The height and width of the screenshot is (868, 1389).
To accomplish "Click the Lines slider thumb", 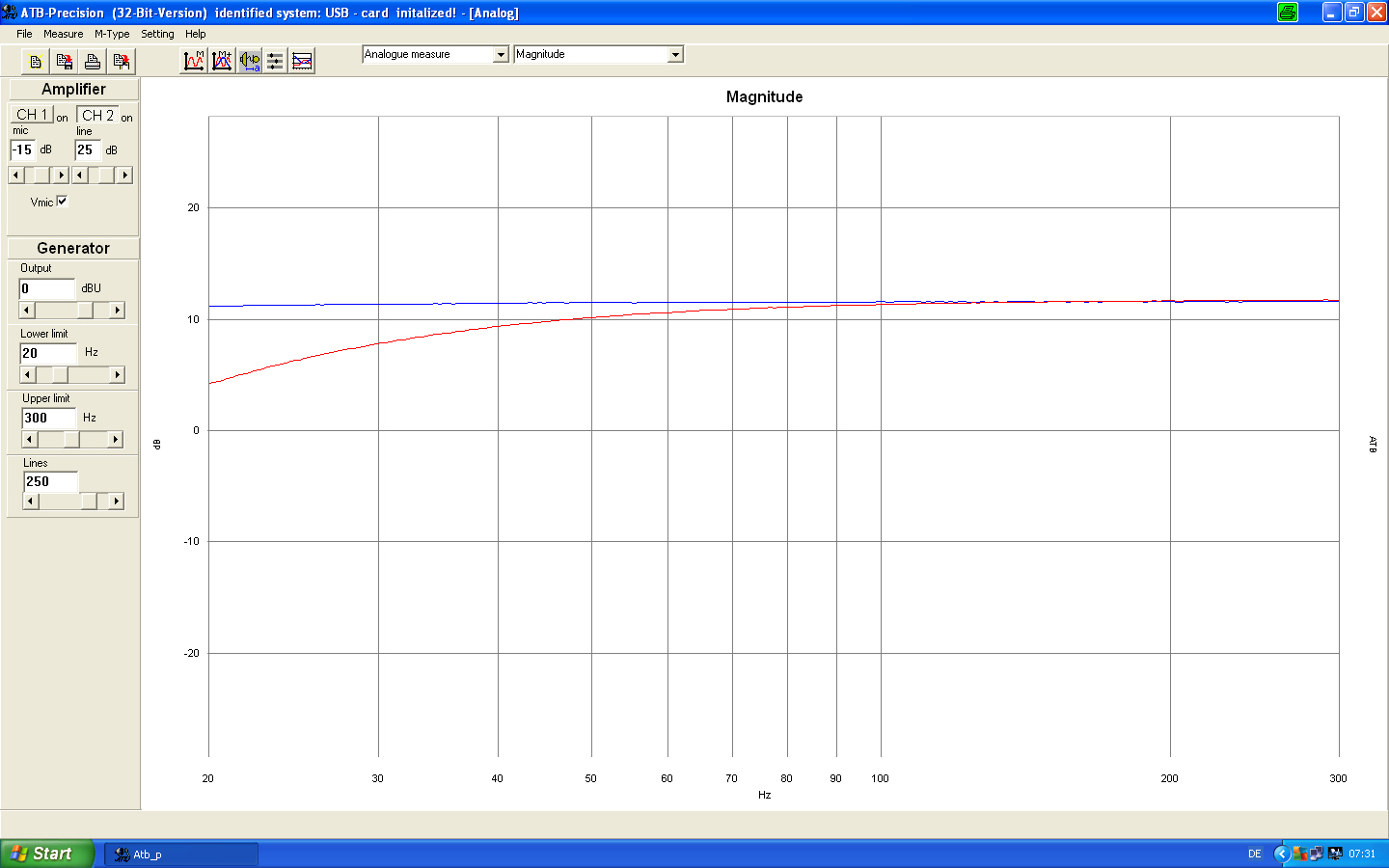I will click(x=89, y=501).
